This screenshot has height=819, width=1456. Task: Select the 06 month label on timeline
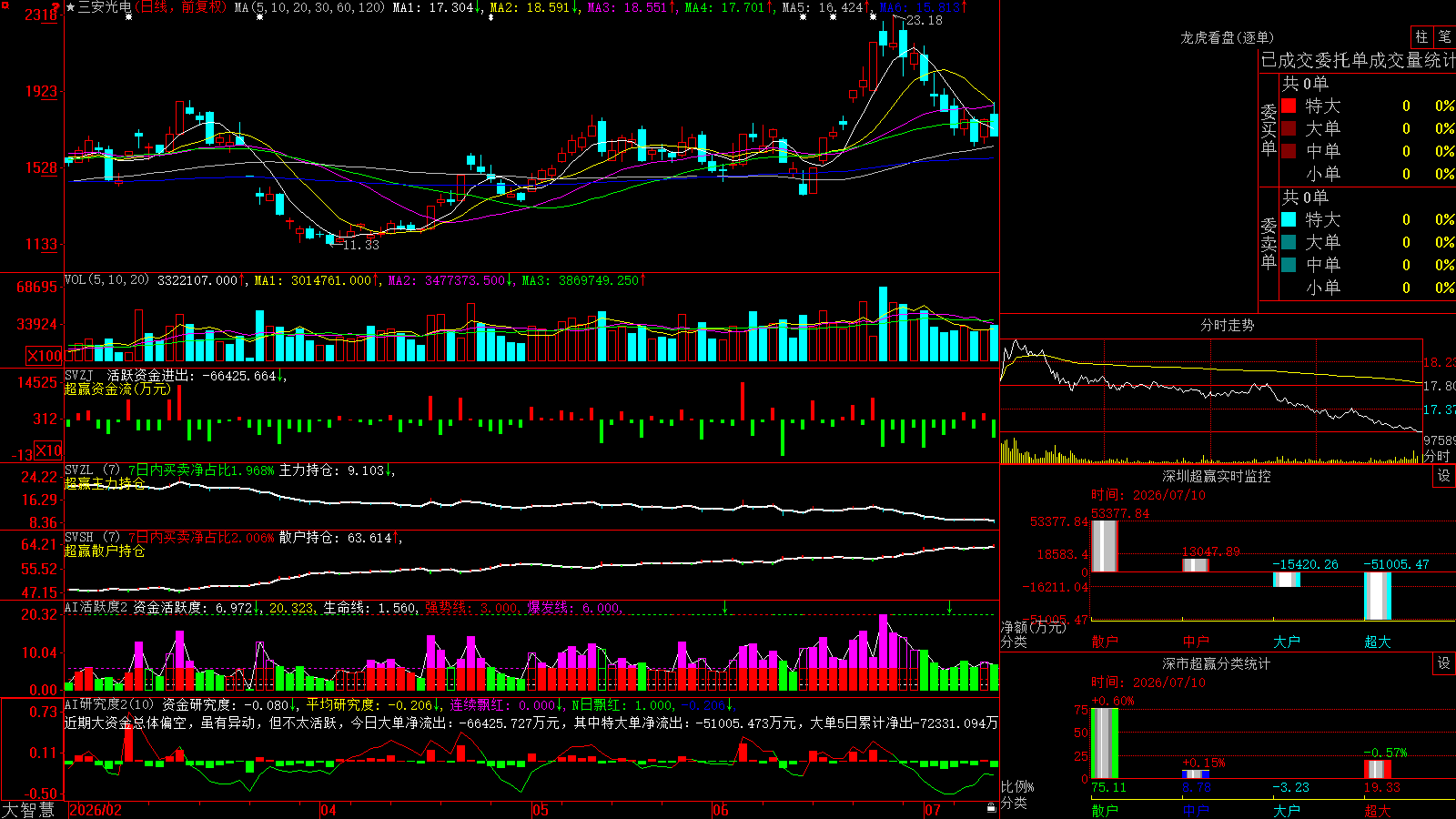coord(721,810)
